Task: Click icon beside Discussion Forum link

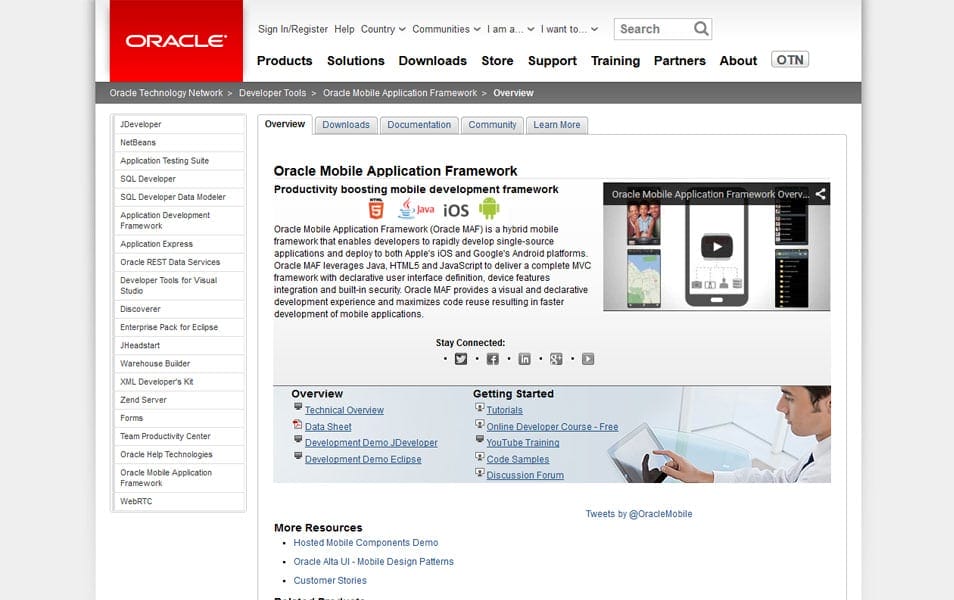Action: click(x=479, y=473)
